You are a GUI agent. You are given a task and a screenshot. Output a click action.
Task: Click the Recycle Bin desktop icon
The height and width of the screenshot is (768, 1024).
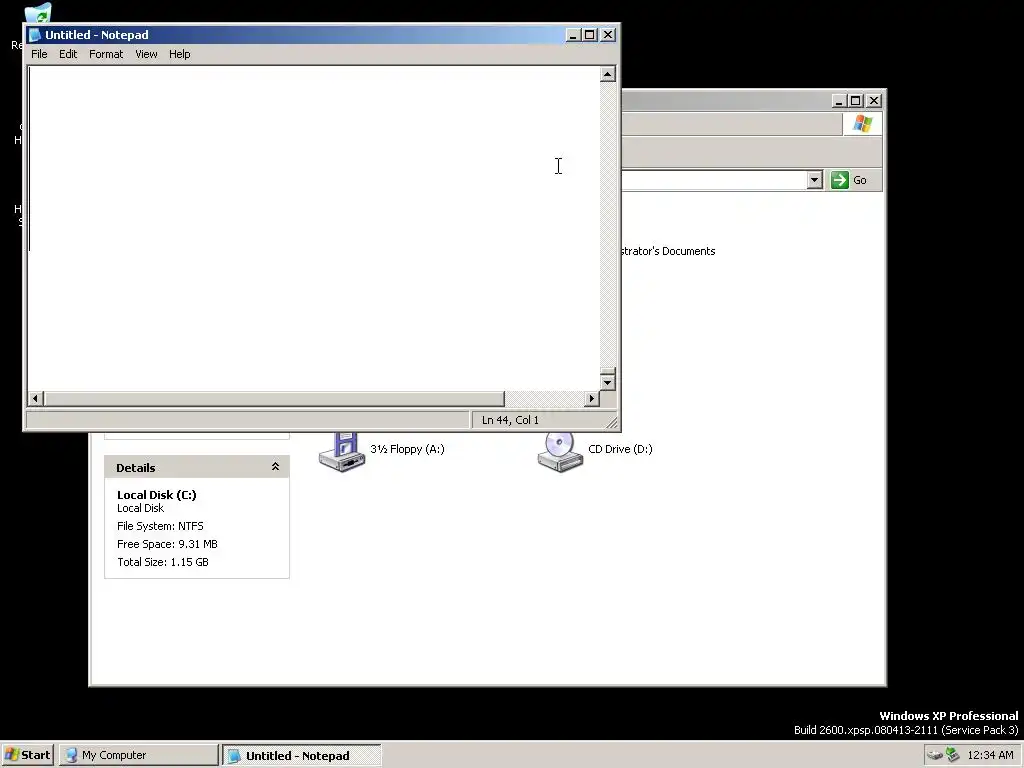pyautogui.click(x=38, y=13)
